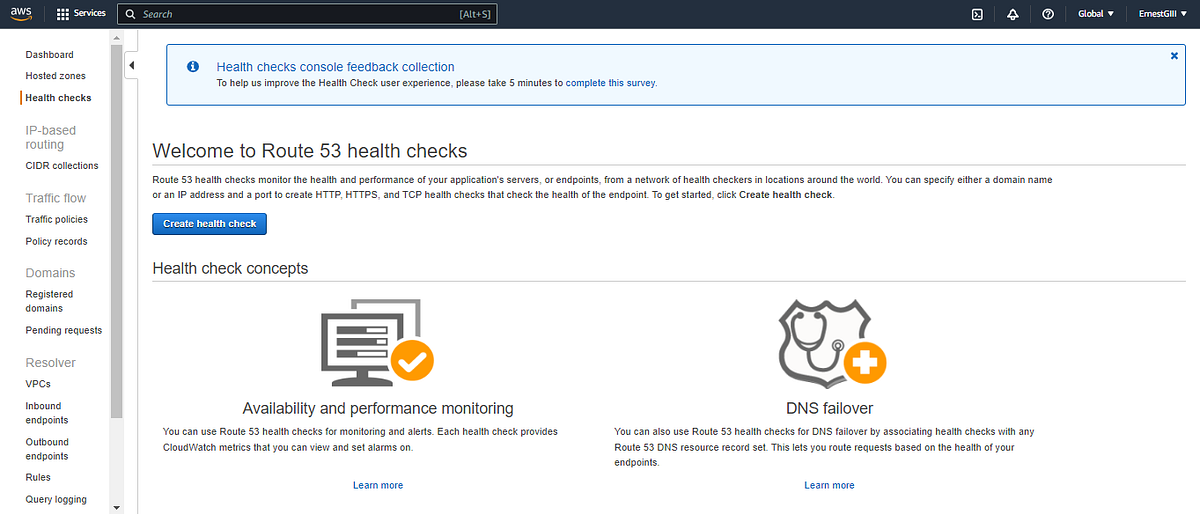
Task: Open Registered domains
Action: click(50, 301)
